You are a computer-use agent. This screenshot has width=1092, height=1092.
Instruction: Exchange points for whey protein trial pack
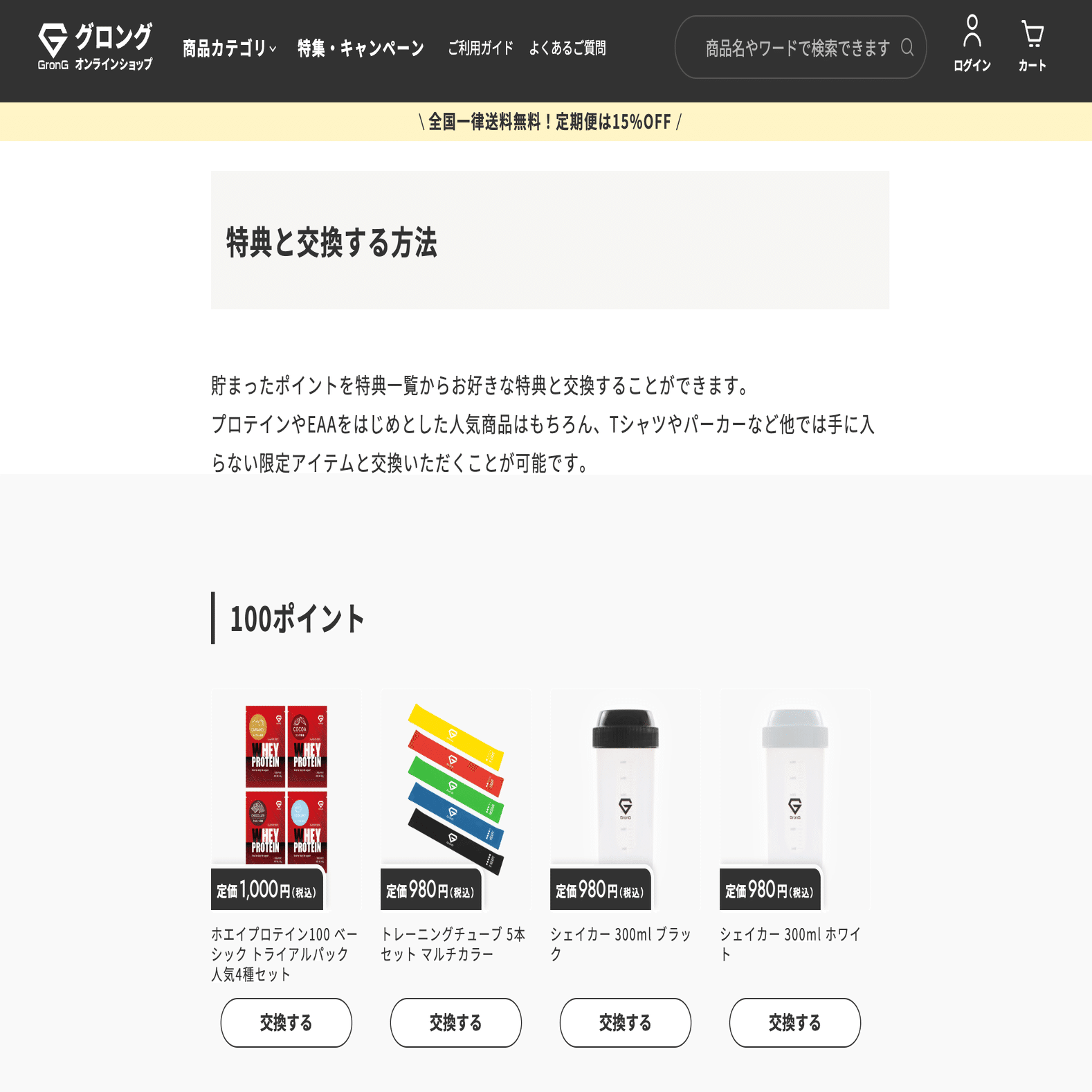[x=286, y=1022]
